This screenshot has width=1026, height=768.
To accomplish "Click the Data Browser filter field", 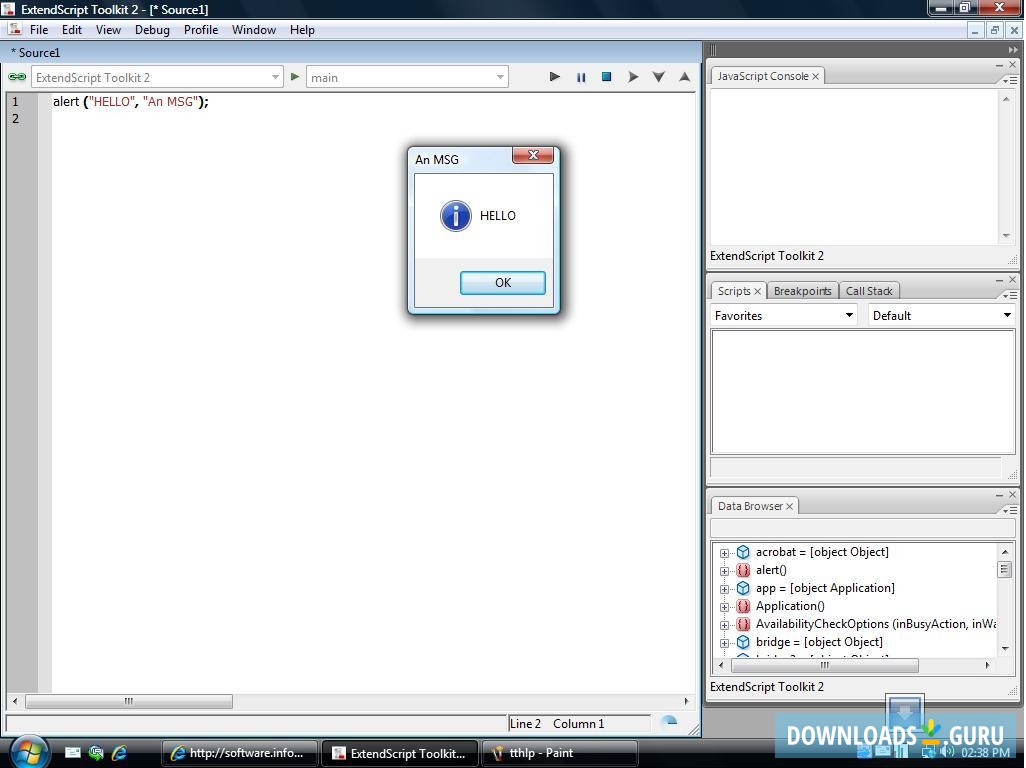I will [860, 528].
